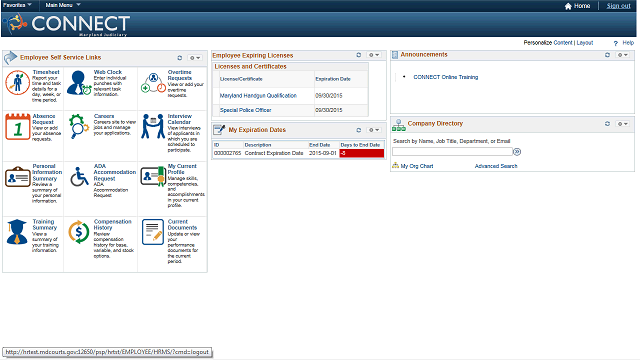Image resolution: width=640 pixels, height=360 pixels.
Task: Open the Timesheet icon
Action: [x=18, y=83]
